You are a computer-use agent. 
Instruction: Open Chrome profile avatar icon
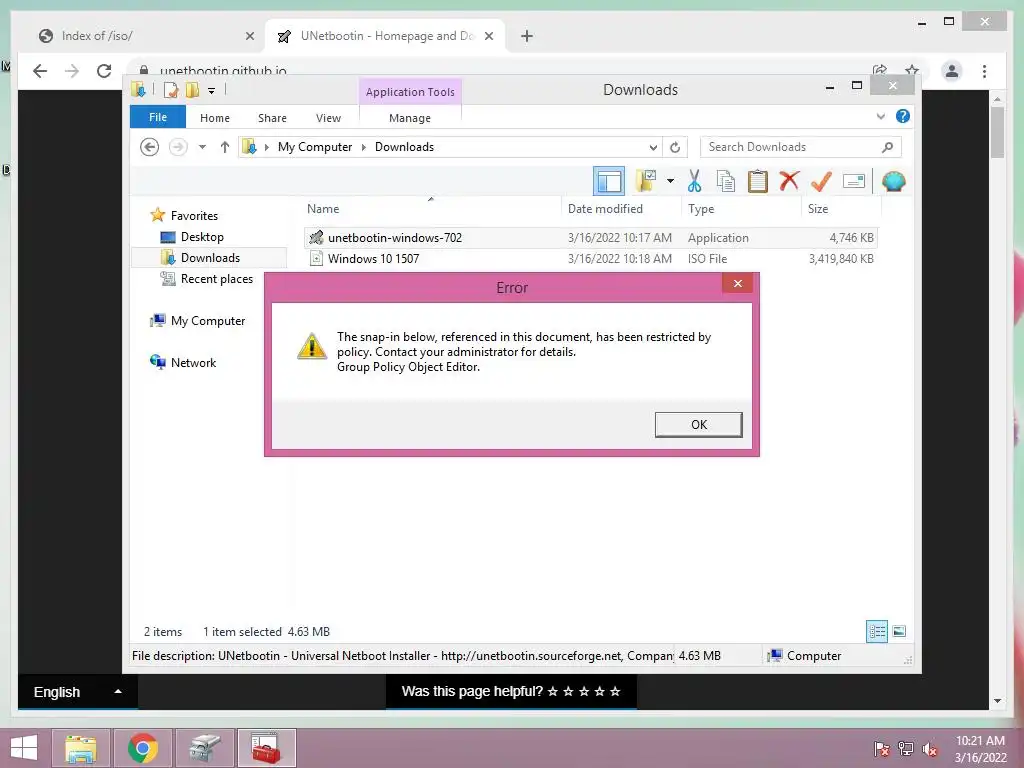[952, 71]
